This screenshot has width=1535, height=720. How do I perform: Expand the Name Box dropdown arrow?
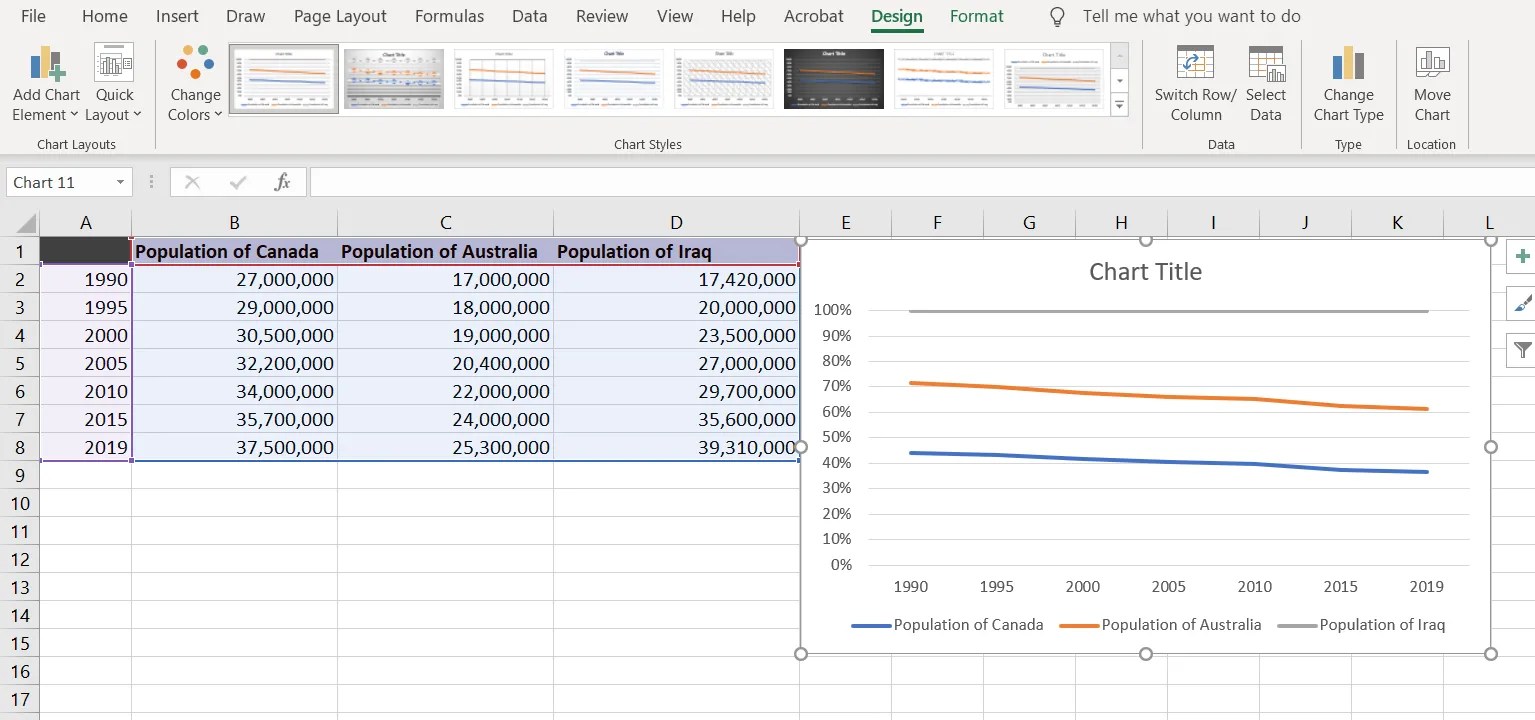120,182
